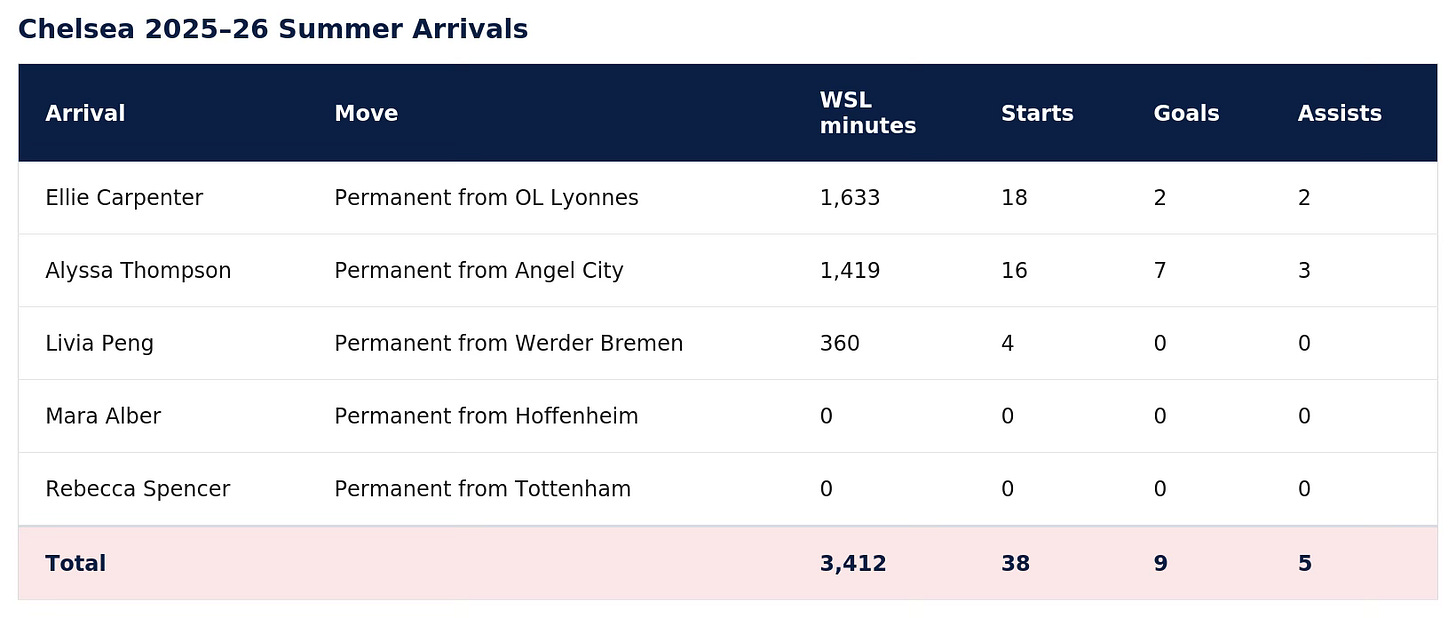Select the Alyssa Thompson name cell

pos(138,271)
